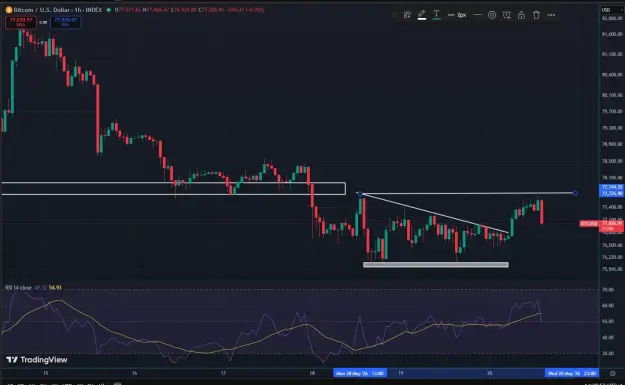Open drawing templates in floating toolbar
Image resolution: width=625 pixels, height=385 pixels.
[407, 15]
